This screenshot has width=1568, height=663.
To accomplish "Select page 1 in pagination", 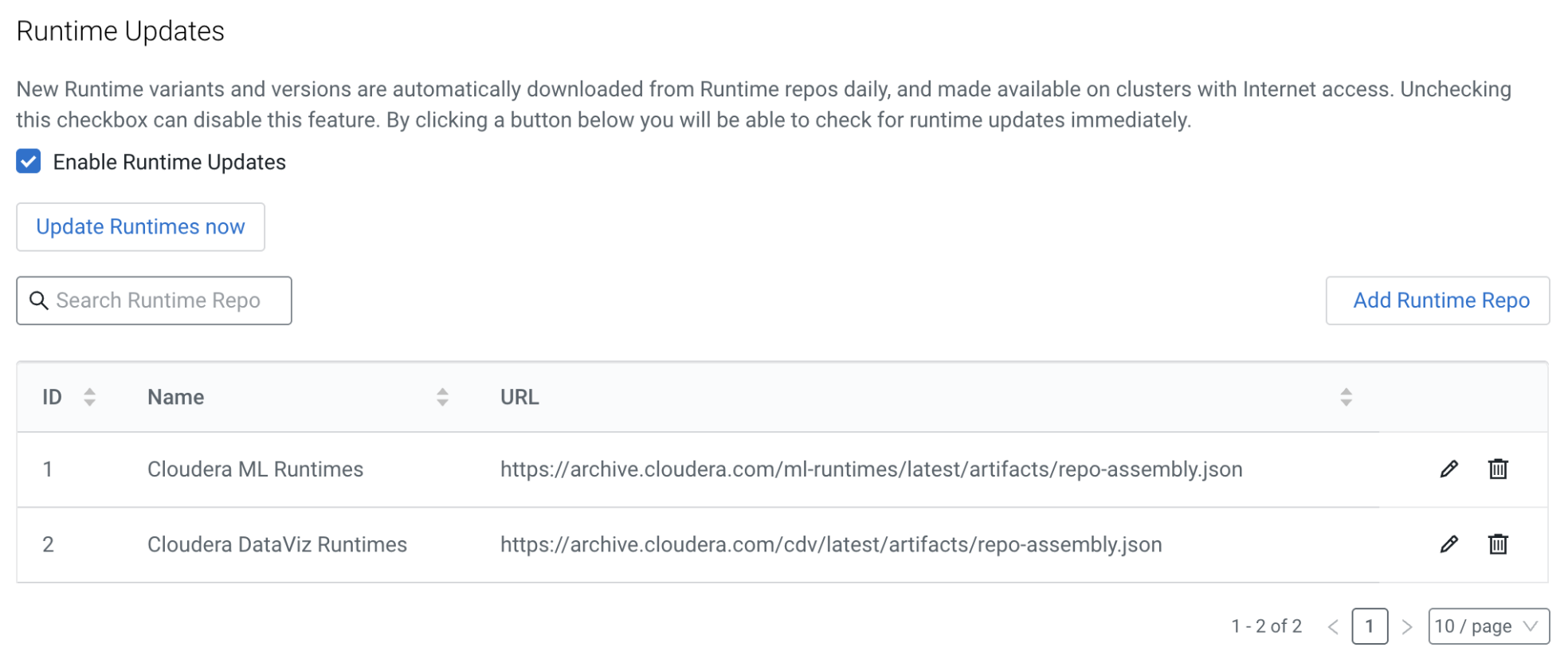I will (x=1370, y=626).
